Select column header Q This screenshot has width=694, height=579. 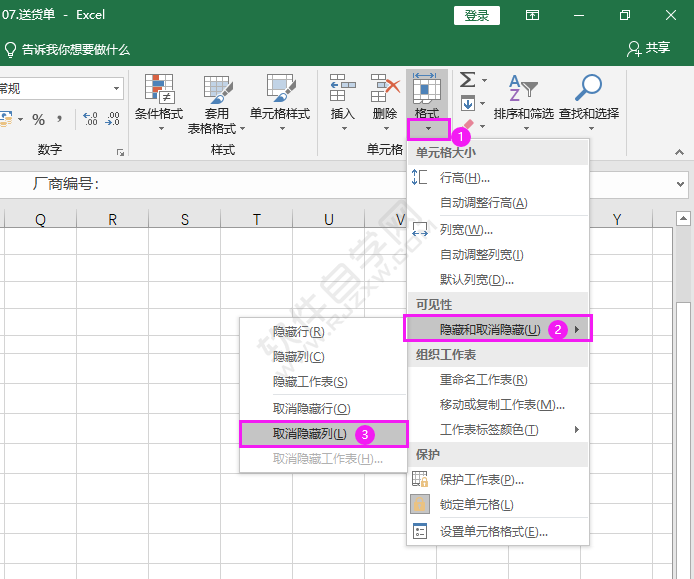40,220
